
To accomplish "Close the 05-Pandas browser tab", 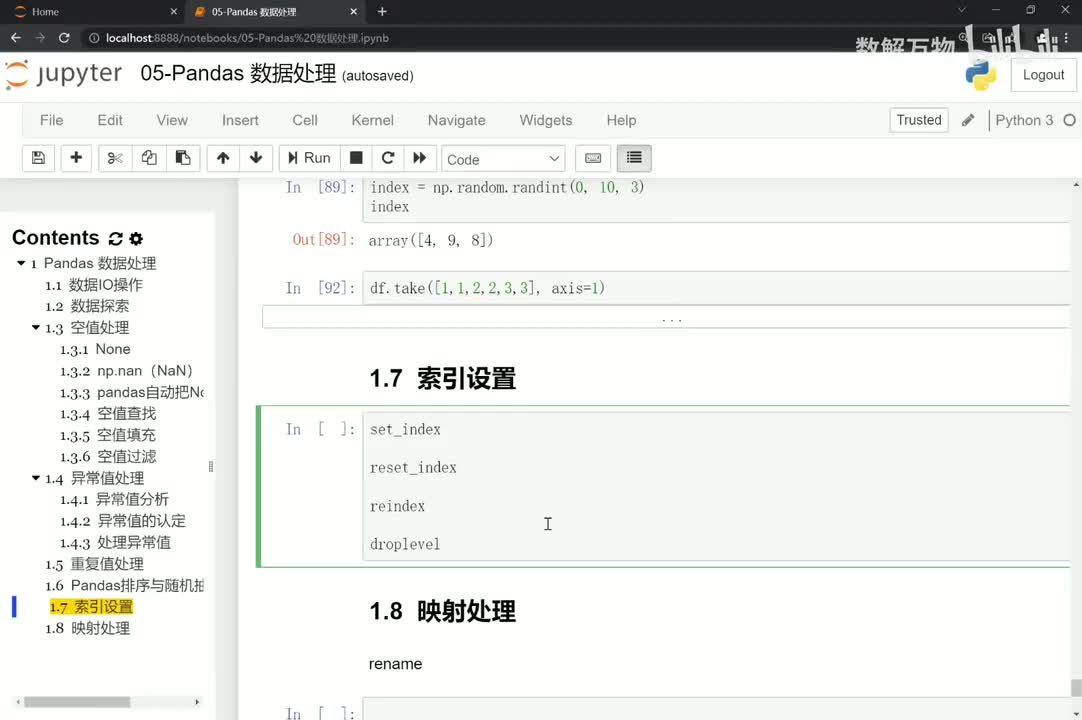I will [x=353, y=12].
